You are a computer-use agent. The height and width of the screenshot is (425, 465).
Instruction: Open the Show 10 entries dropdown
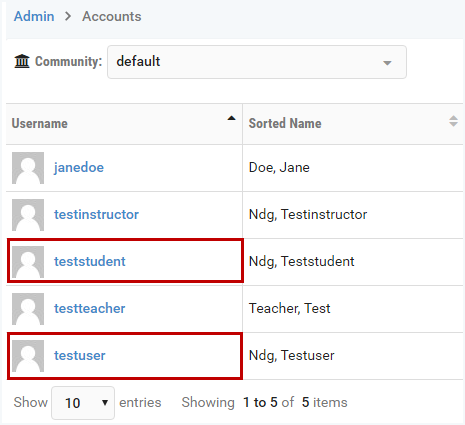(x=83, y=403)
